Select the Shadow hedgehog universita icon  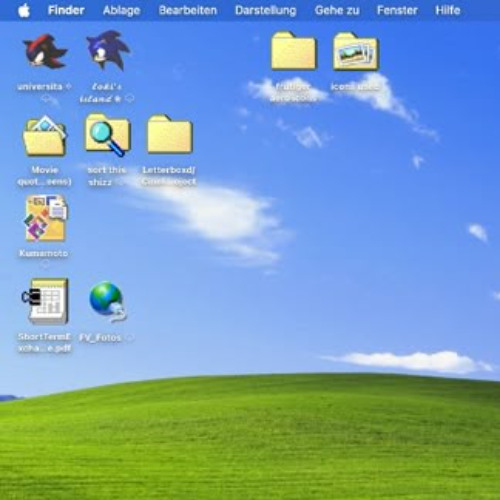(x=45, y=51)
